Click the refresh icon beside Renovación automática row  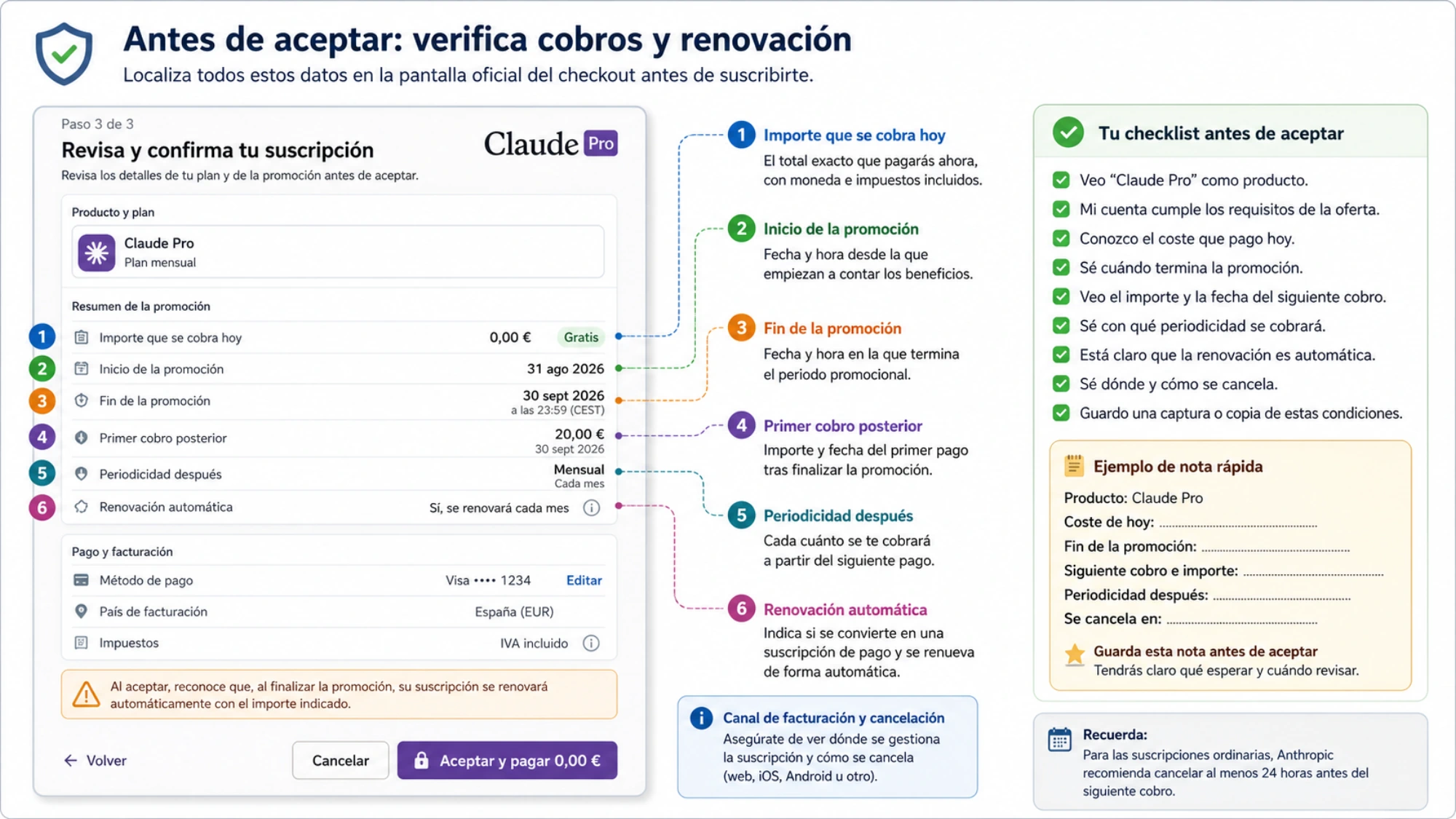tap(82, 507)
